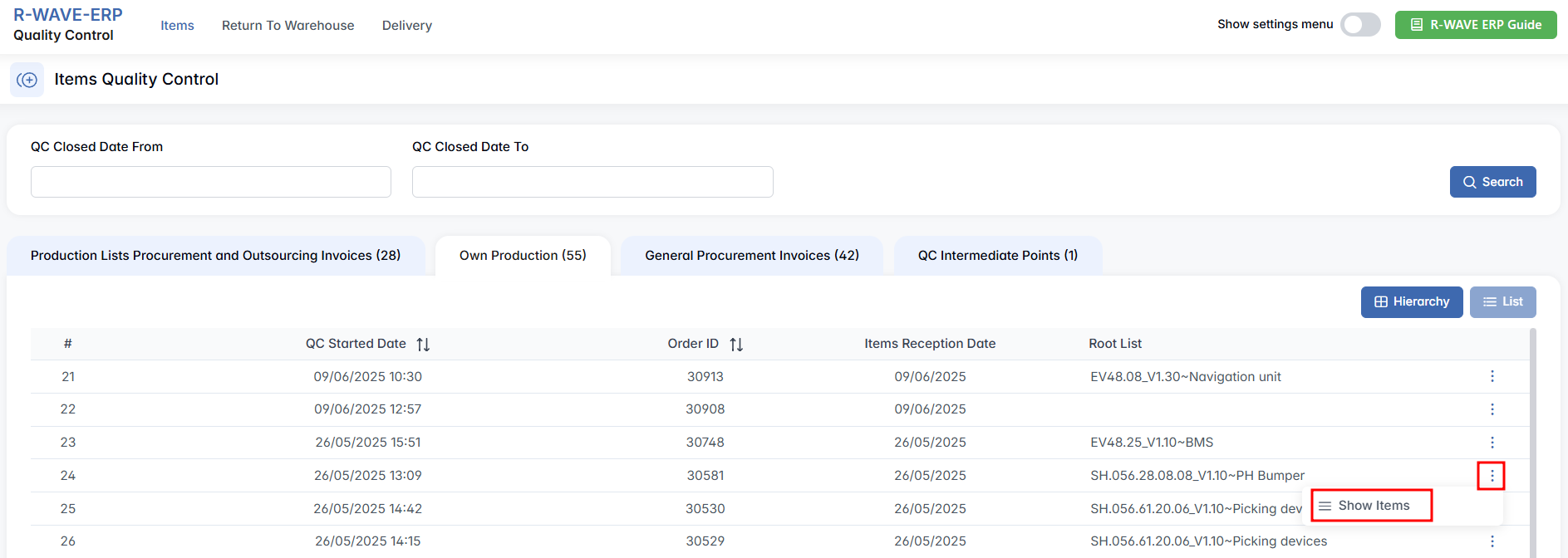The image size is (1568, 558).
Task: Click the circular plus icon beside Items Quality Control
Action: pyautogui.click(x=27, y=80)
